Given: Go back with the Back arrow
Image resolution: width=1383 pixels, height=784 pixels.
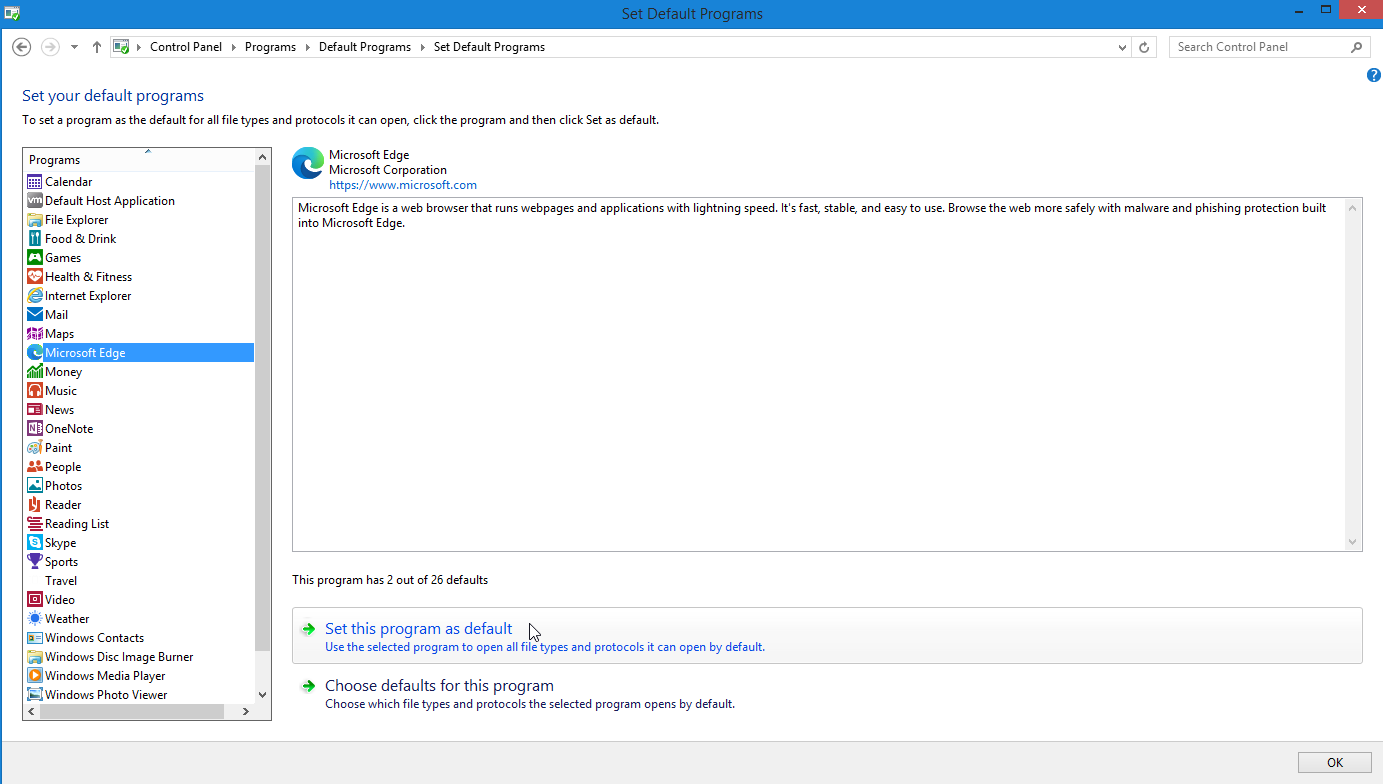Looking at the screenshot, I should 22,47.
